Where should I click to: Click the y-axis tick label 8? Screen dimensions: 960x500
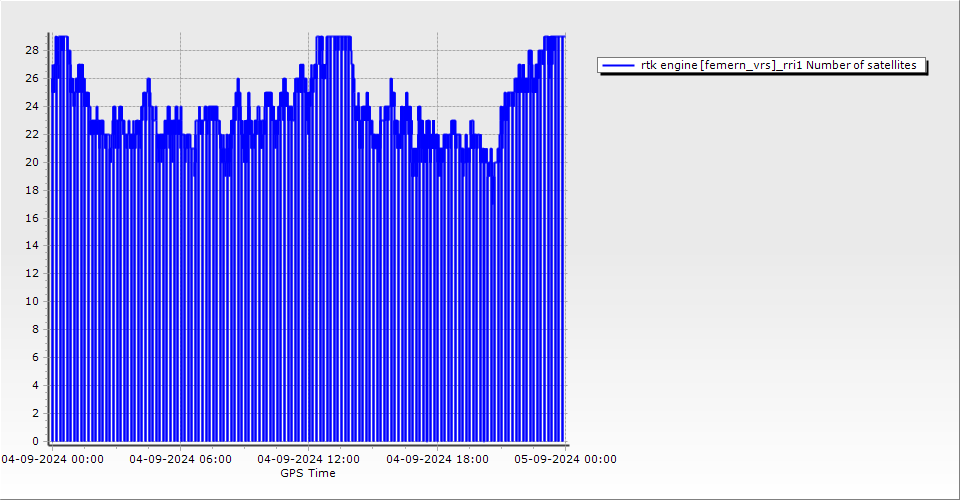click(x=35, y=329)
